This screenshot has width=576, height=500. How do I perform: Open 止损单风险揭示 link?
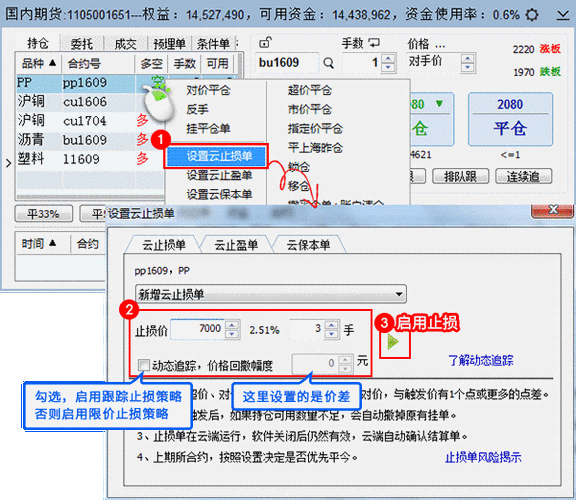483,457
